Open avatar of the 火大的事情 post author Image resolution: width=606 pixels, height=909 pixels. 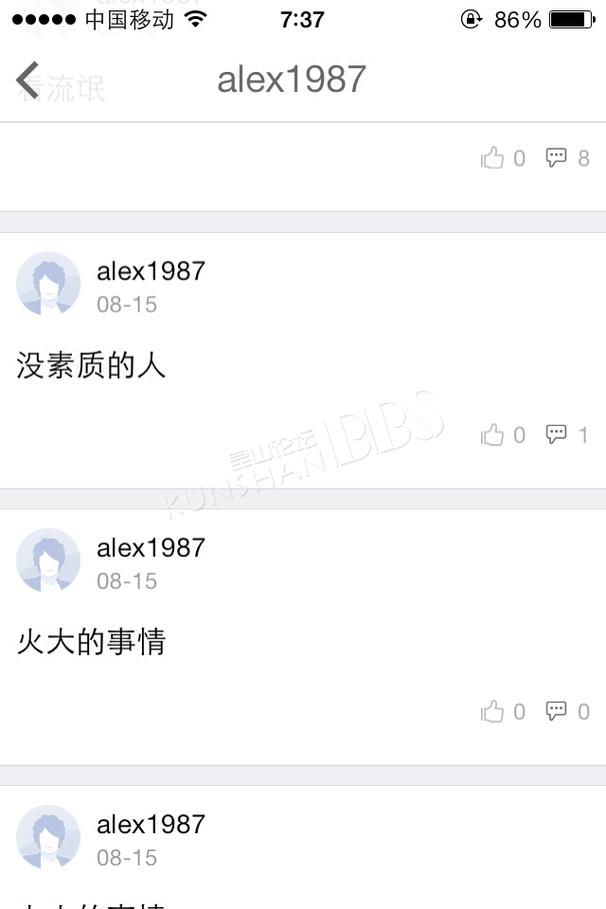click(48, 560)
